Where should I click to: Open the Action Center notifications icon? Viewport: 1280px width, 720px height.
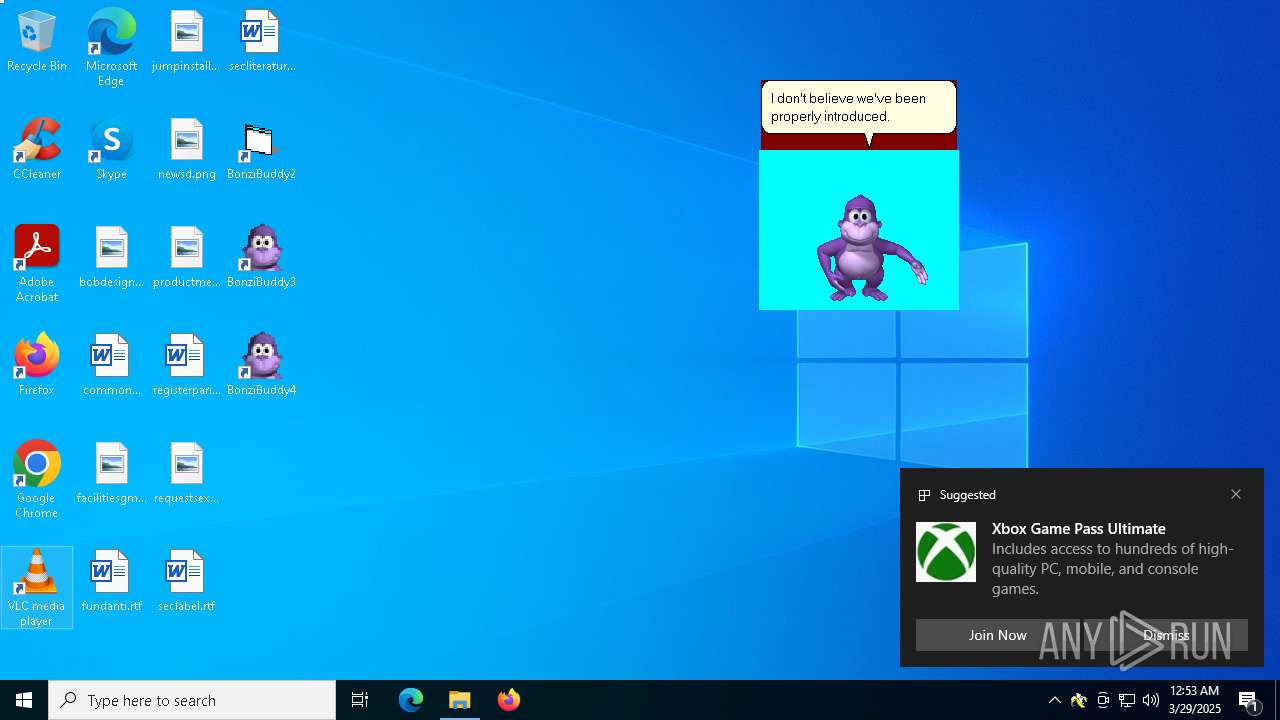coord(1250,700)
